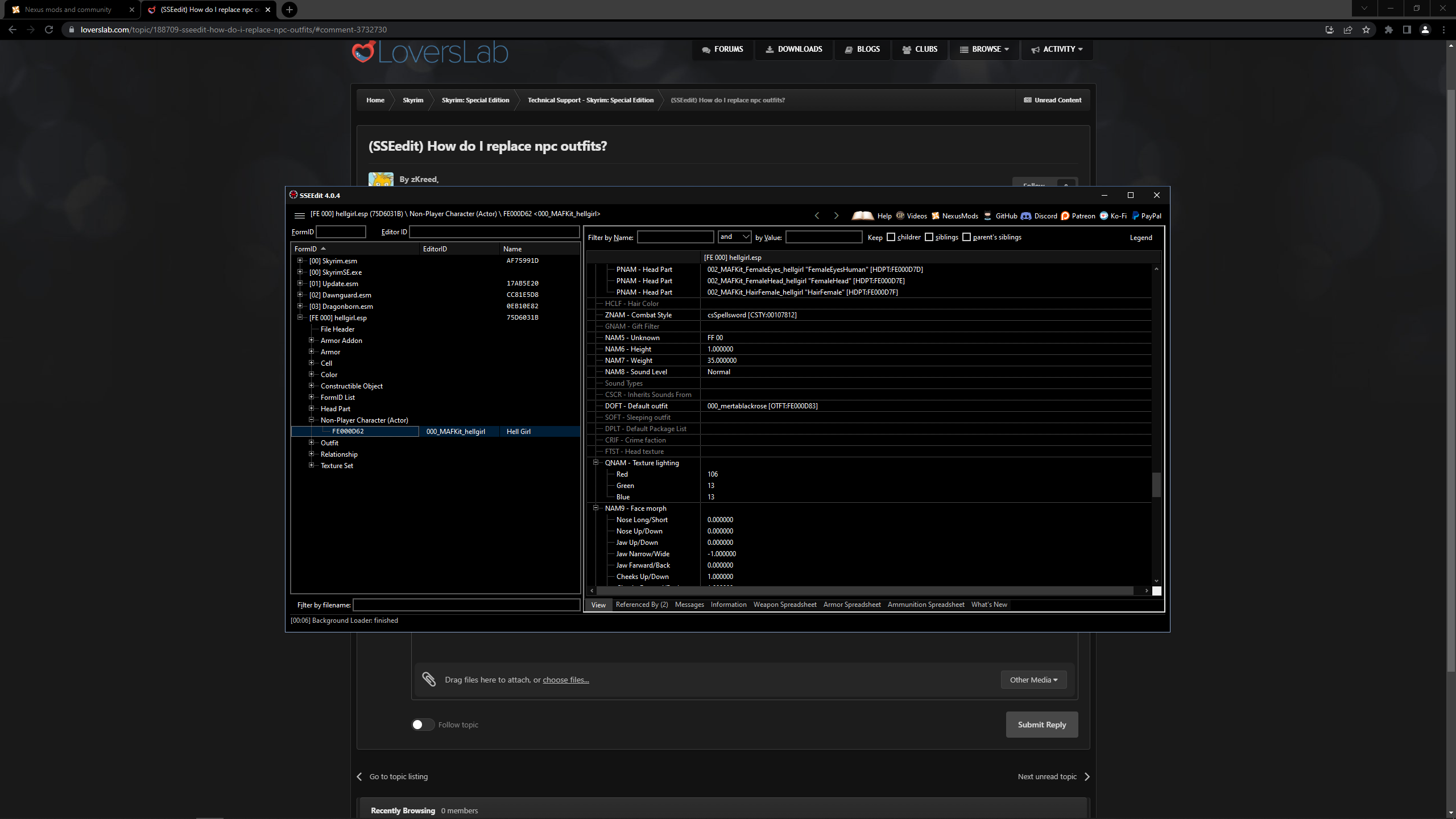Click the paperclip attachment icon
Viewport: 1456px width, 819px height.
pyautogui.click(x=429, y=679)
